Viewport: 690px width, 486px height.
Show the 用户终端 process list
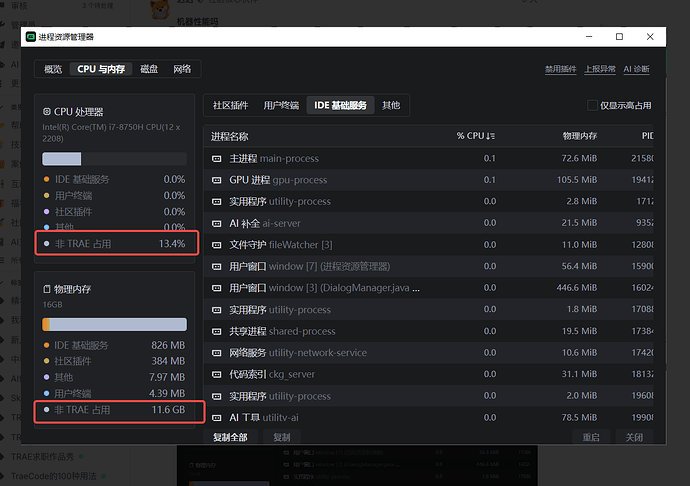coord(281,106)
